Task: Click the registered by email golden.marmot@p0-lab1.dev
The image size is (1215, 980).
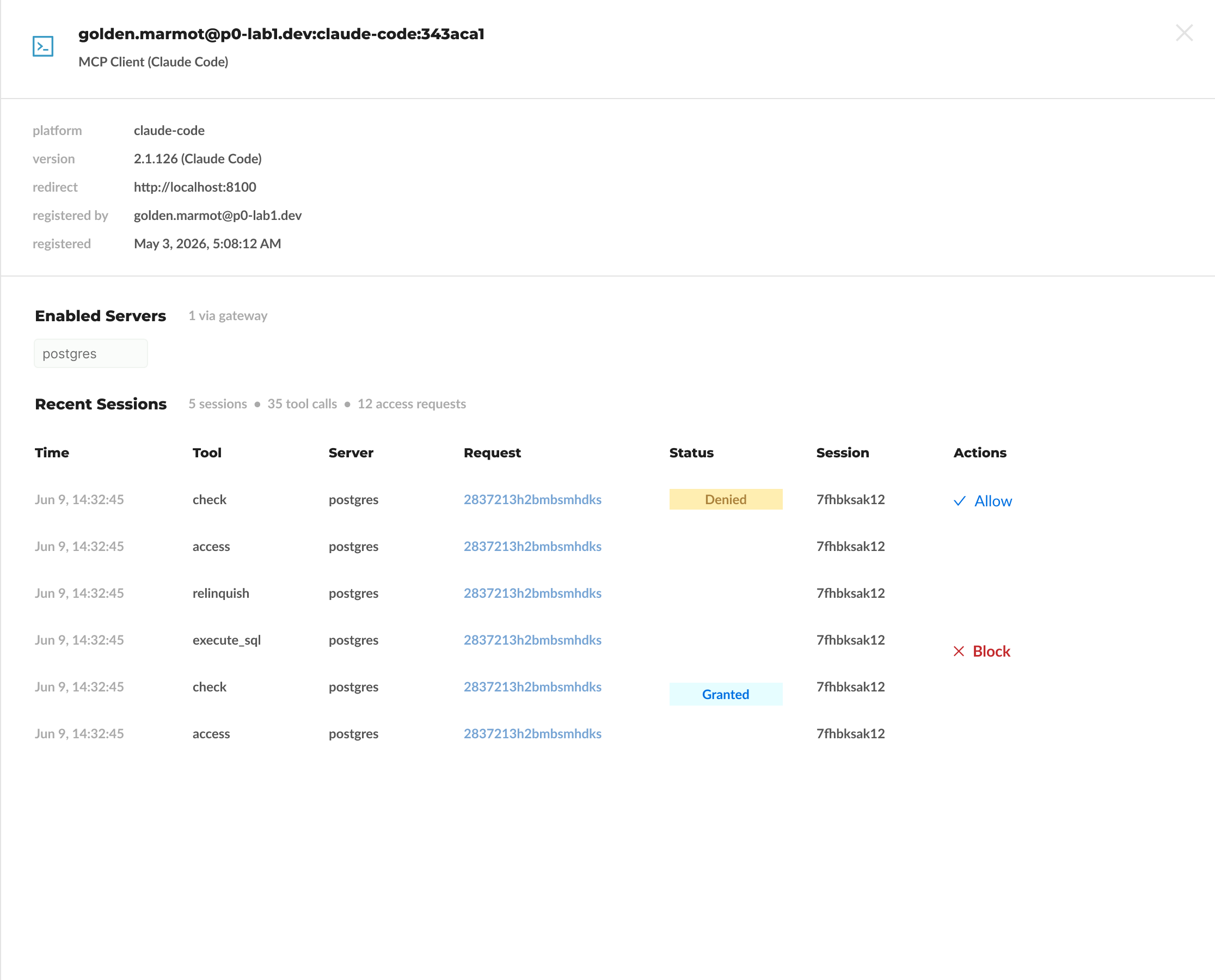Action: 218,215
